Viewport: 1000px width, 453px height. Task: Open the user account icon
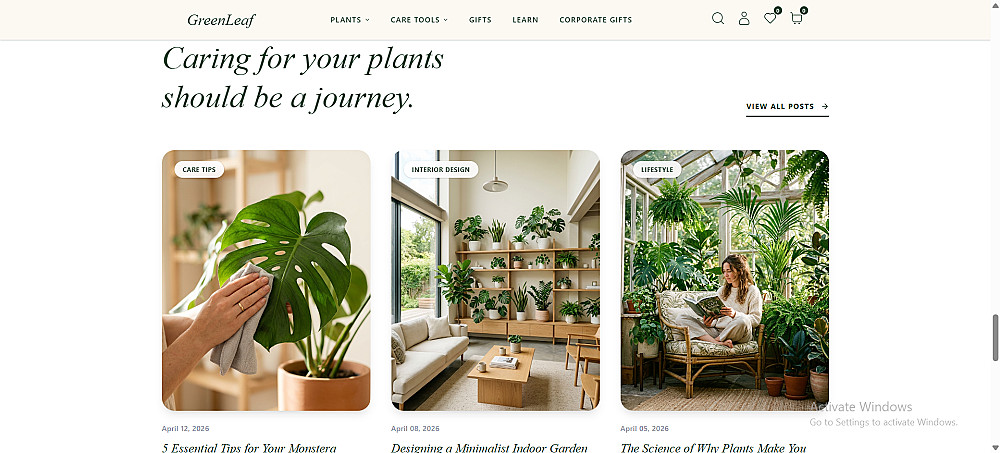(x=744, y=19)
